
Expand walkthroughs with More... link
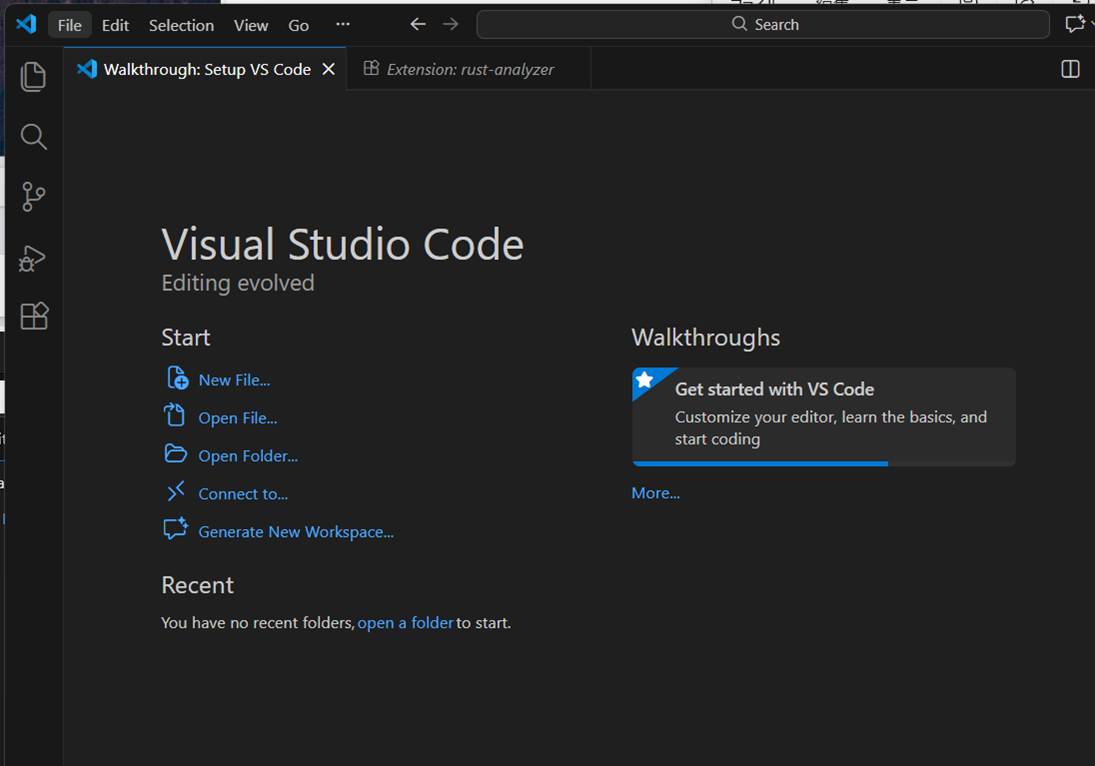655,493
